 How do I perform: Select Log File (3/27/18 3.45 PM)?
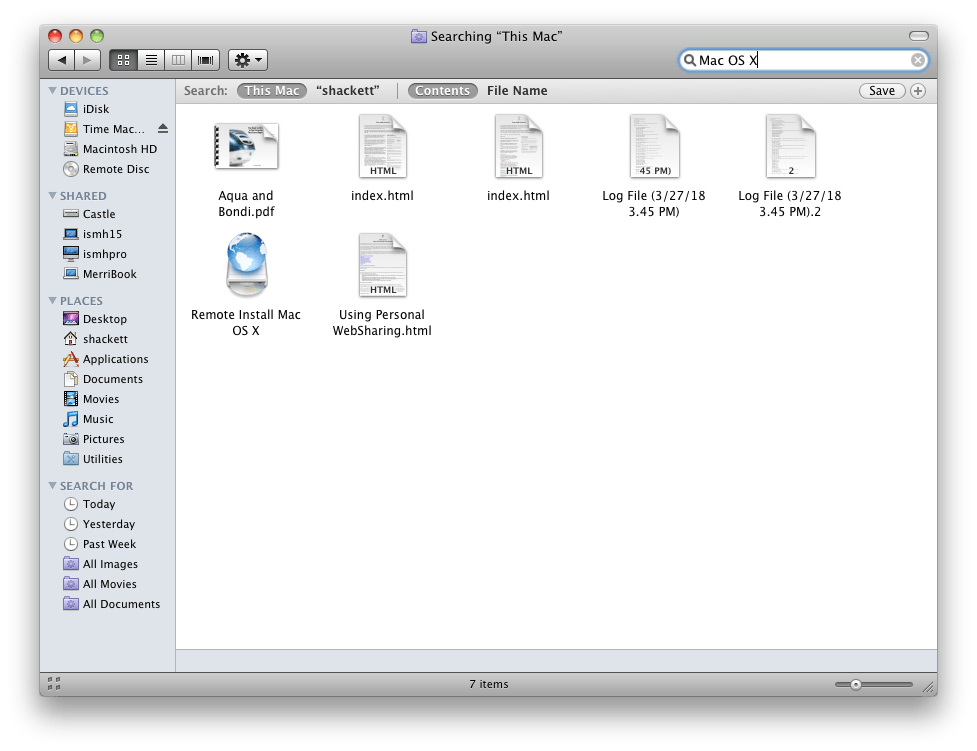click(x=654, y=147)
